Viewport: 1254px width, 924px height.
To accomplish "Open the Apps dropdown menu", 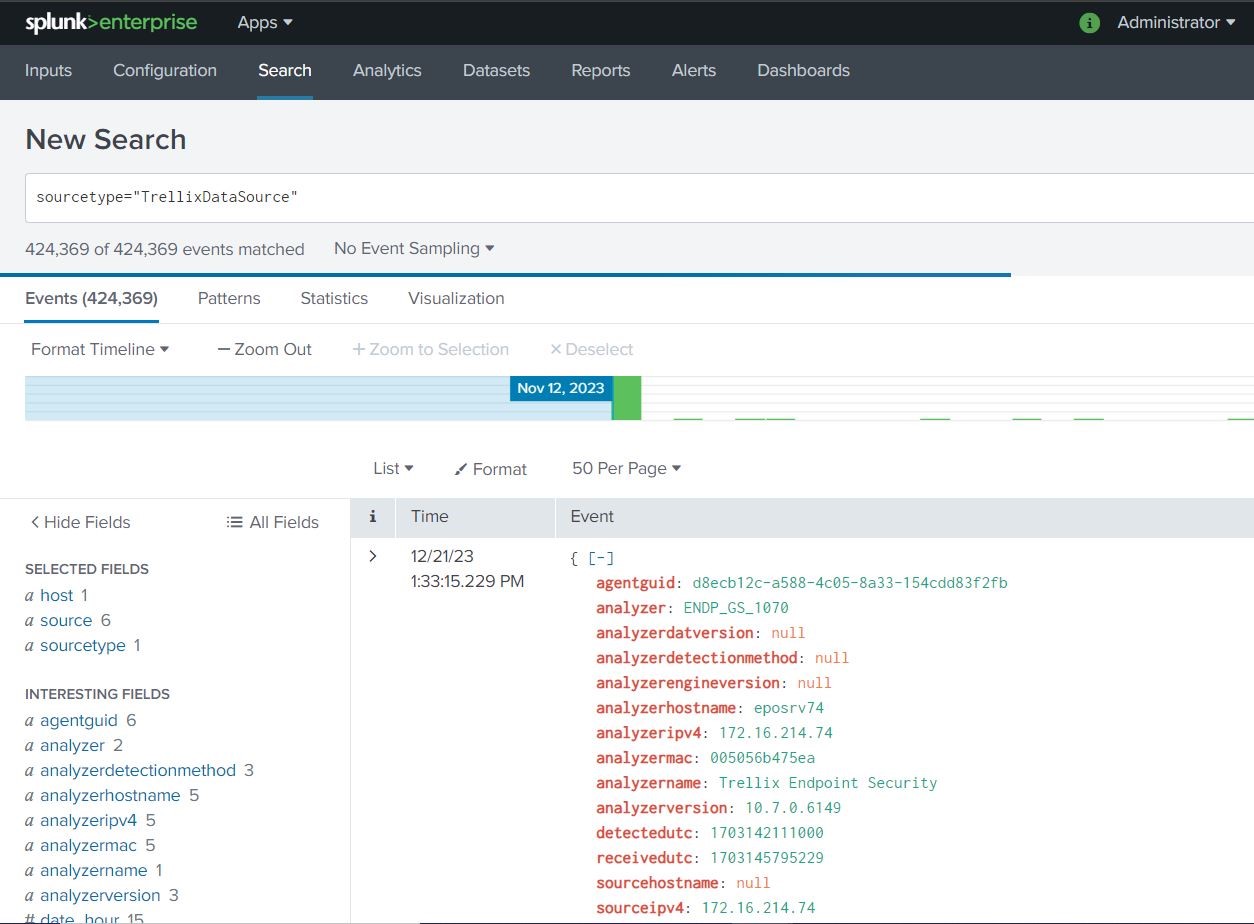I will tap(265, 22).
